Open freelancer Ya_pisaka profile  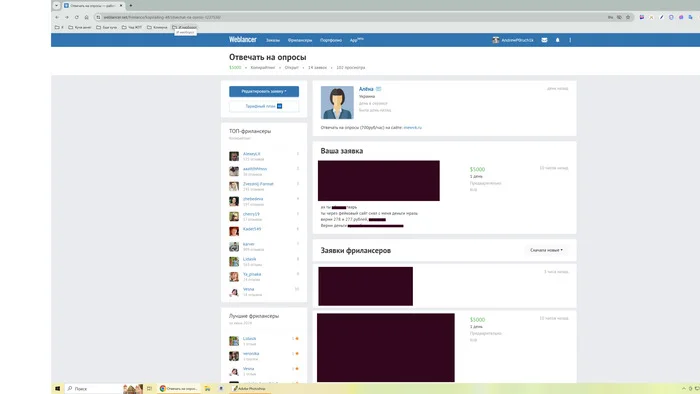click(252, 274)
